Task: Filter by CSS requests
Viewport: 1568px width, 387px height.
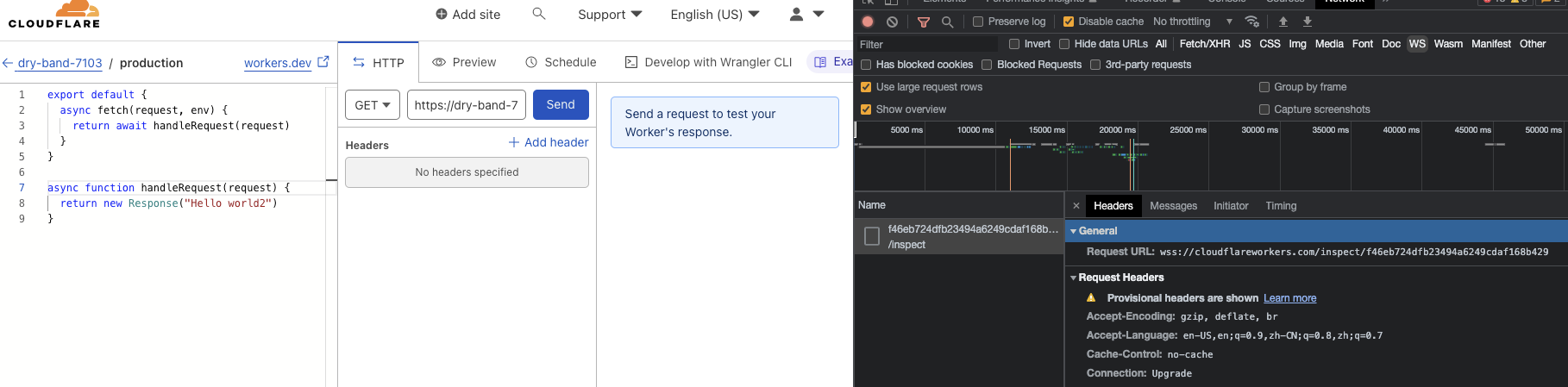Action: coord(1270,44)
